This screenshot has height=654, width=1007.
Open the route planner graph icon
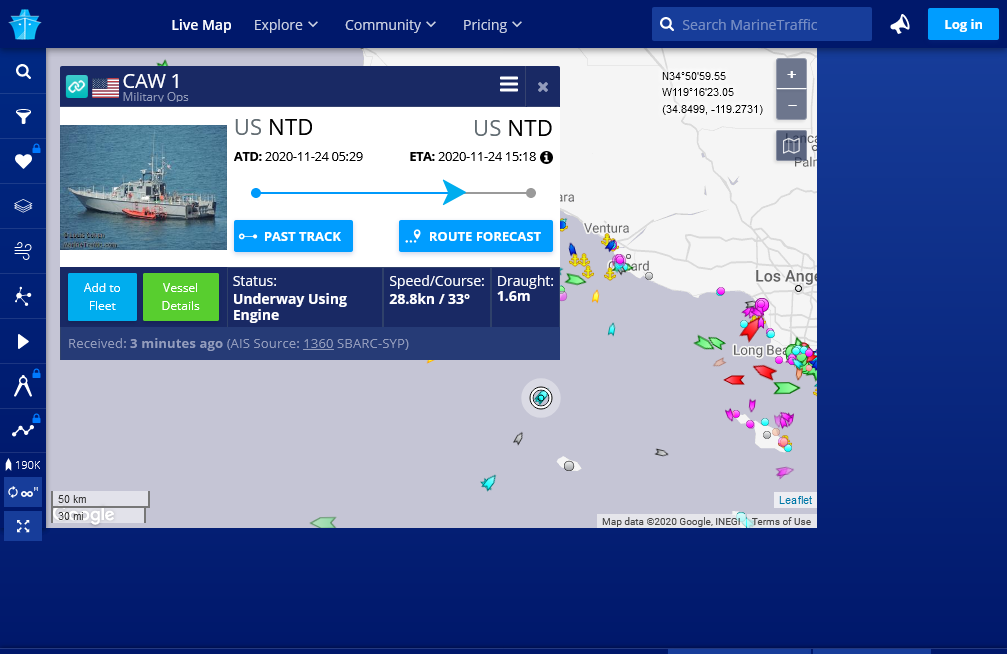click(23, 430)
